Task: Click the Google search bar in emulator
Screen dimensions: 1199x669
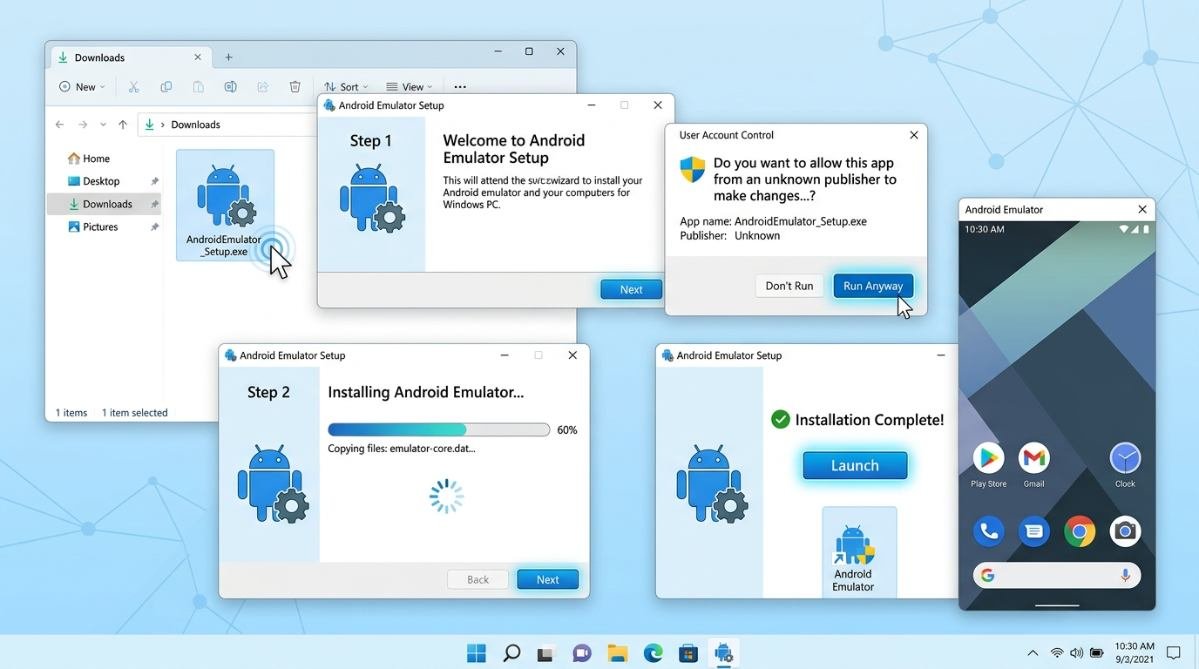Action: 1057,576
